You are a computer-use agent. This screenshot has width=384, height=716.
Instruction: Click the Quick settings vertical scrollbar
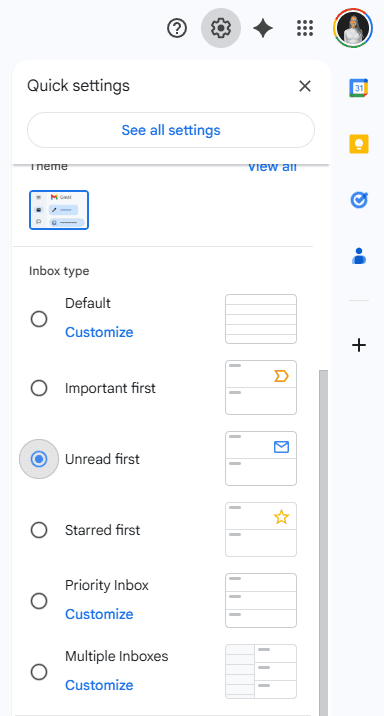(323, 542)
